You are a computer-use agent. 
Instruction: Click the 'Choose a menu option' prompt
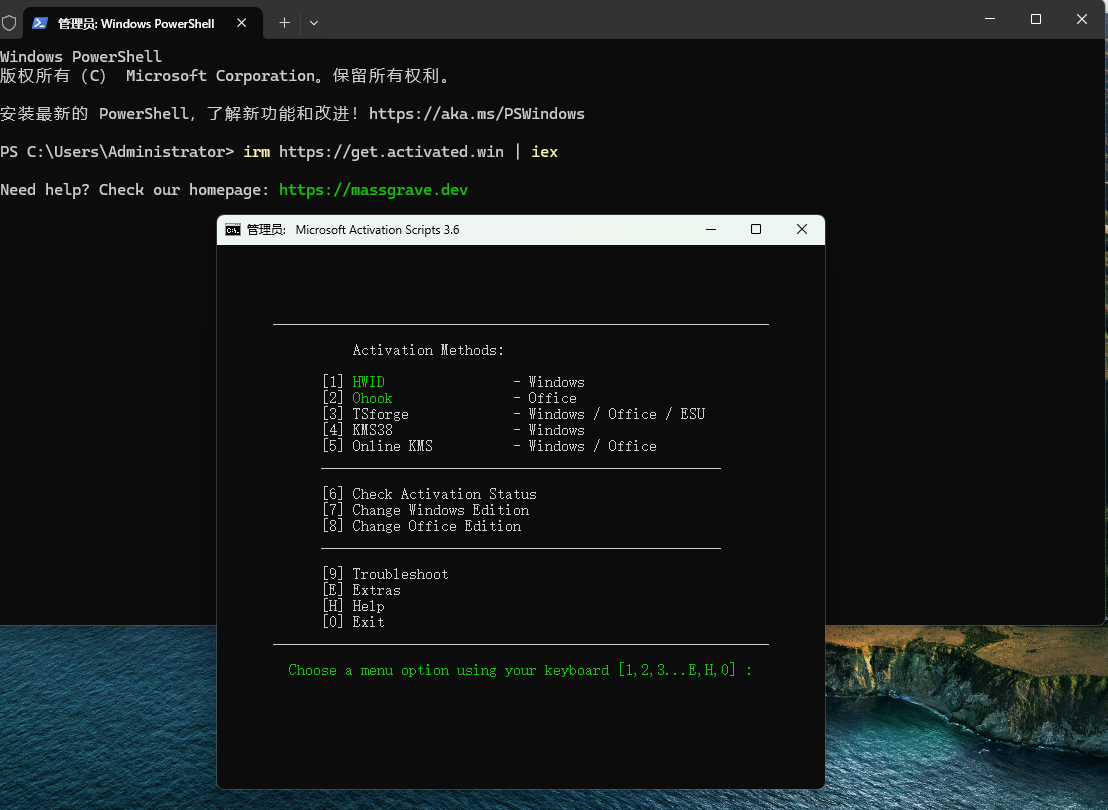click(x=520, y=670)
